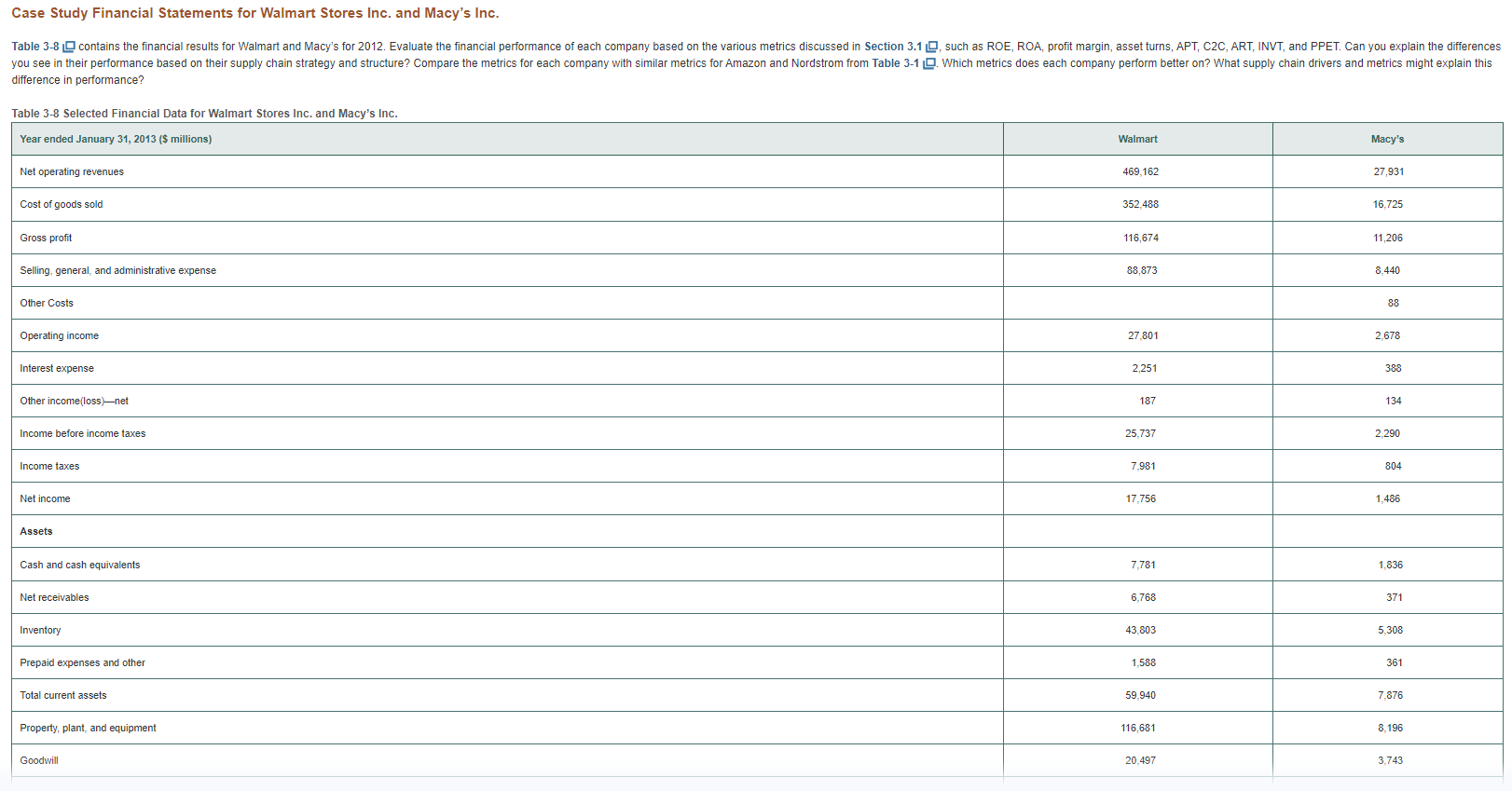Click the Interest expense row label
The width and height of the screenshot is (1512, 791).
coord(57,368)
